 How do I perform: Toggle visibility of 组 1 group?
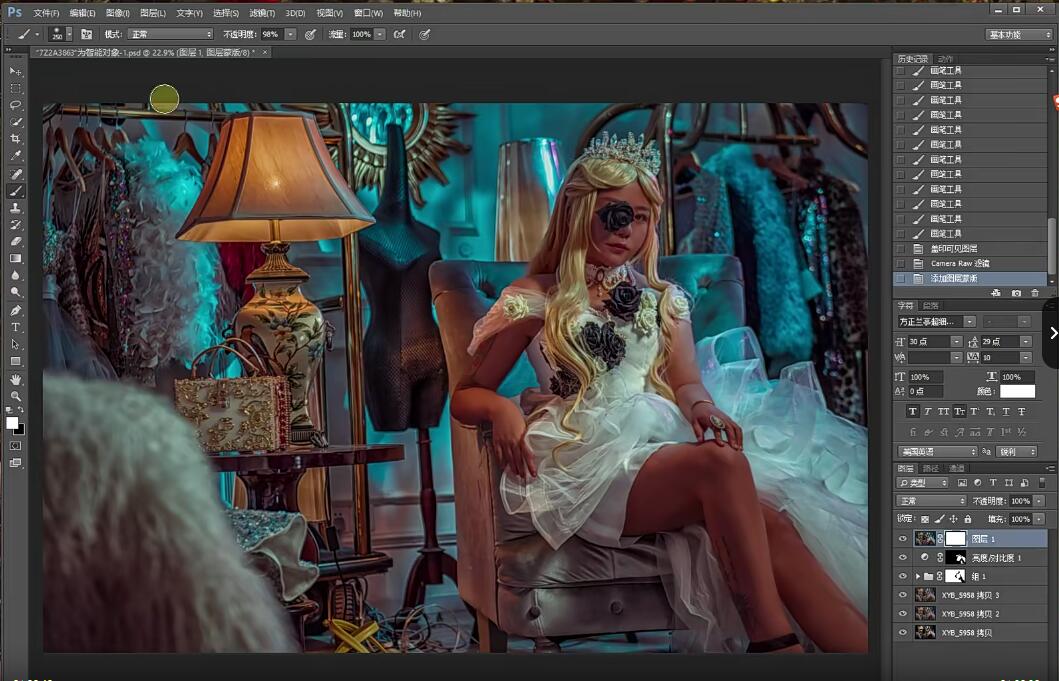click(x=903, y=577)
